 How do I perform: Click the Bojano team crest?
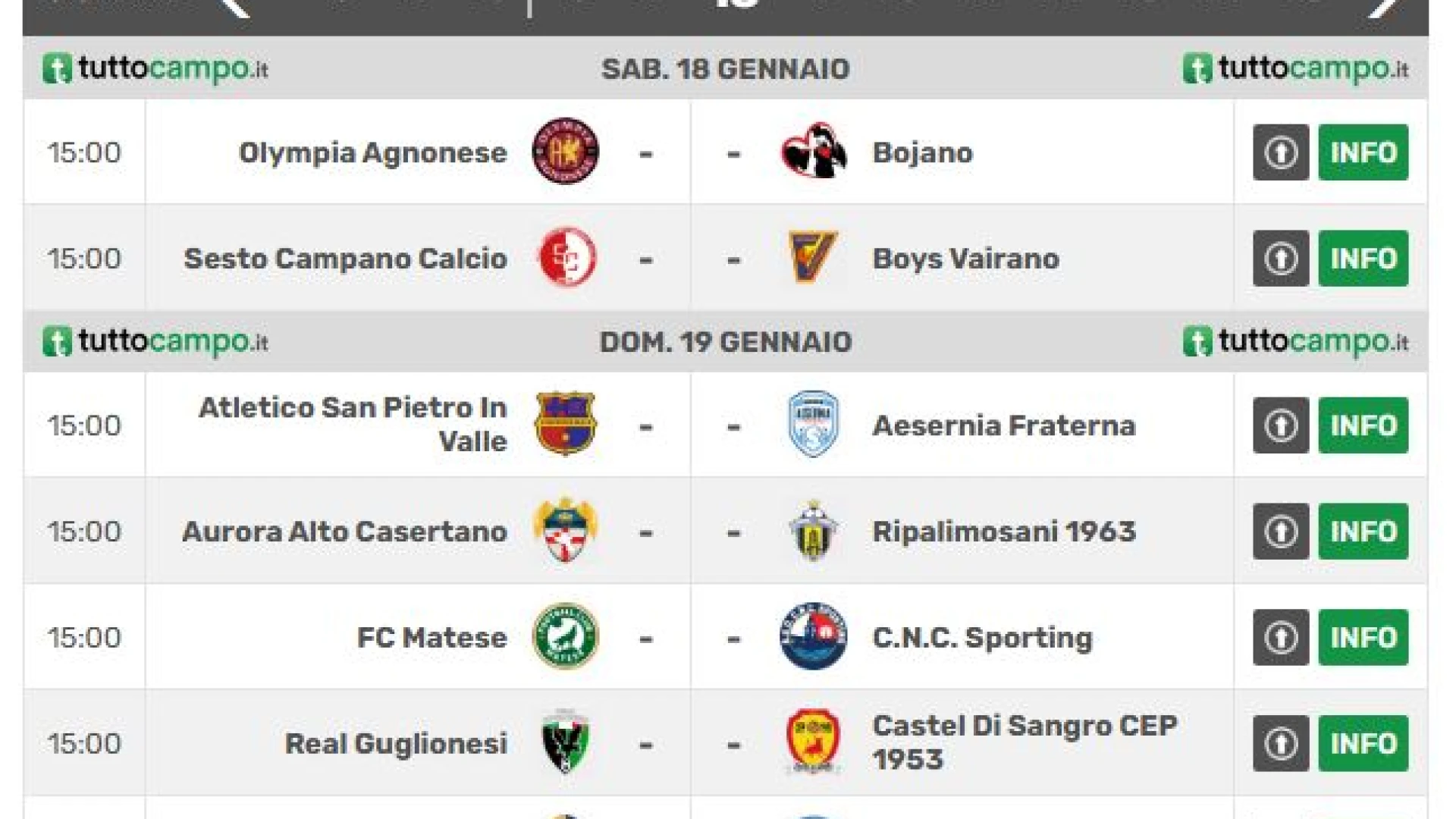[x=814, y=152]
